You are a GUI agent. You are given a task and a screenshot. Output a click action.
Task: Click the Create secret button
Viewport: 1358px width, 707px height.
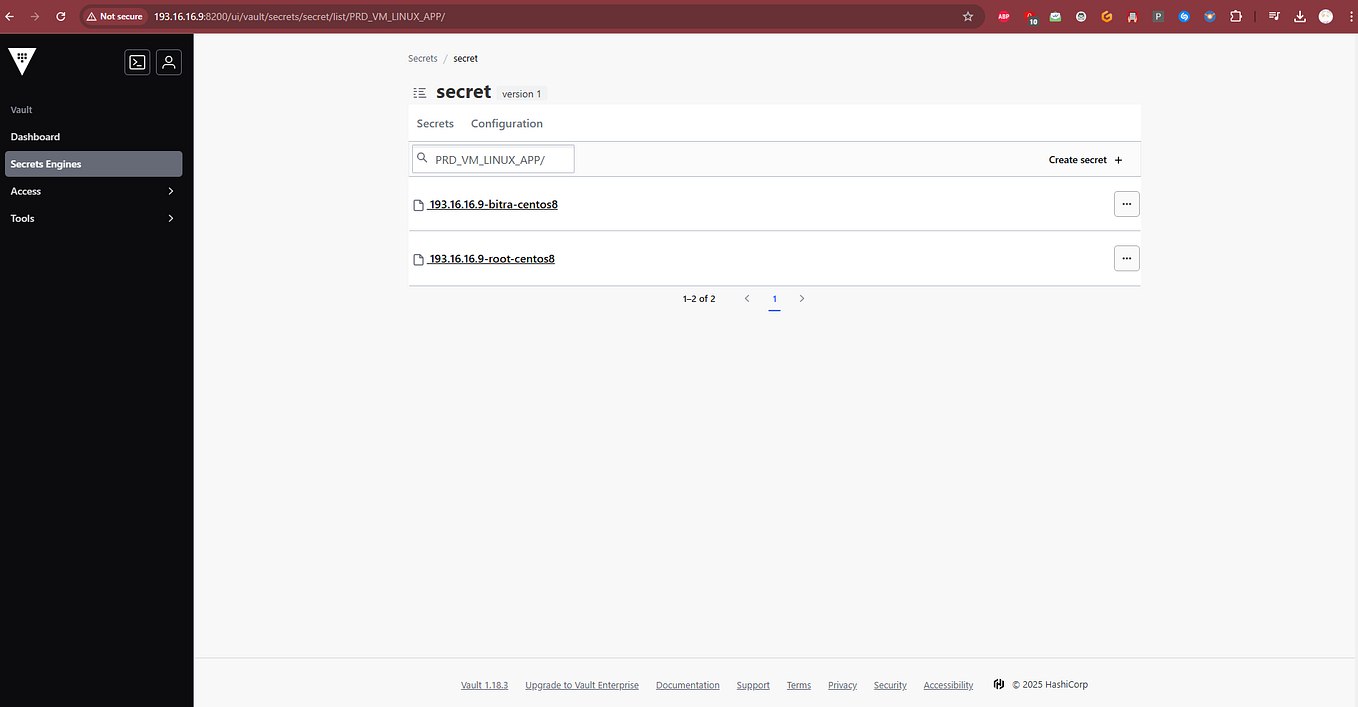click(x=1084, y=159)
